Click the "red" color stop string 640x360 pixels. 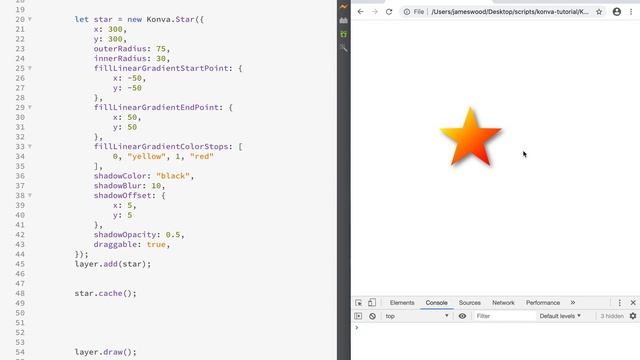(x=202, y=156)
